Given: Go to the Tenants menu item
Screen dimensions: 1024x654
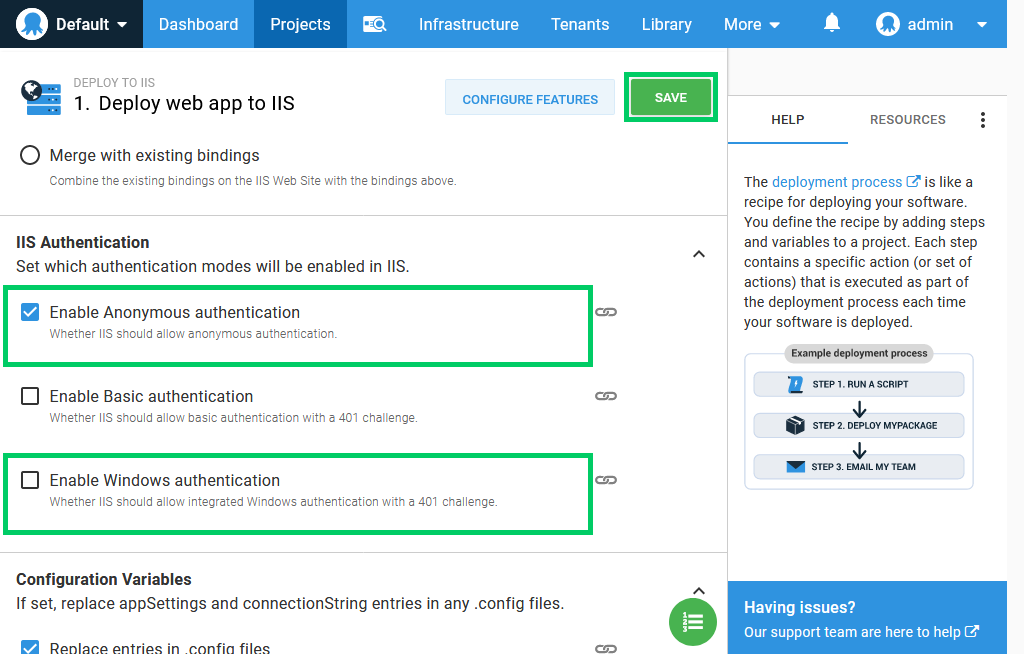Looking at the screenshot, I should point(580,24).
